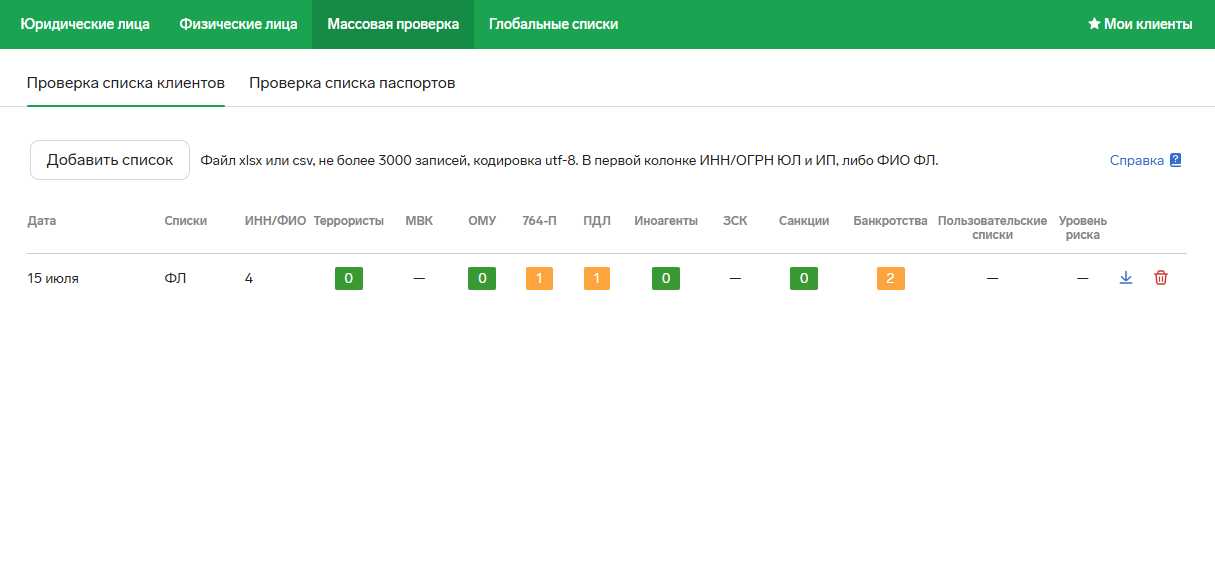Open the Справка link
This screenshot has width=1215, height=575.
click(1136, 160)
